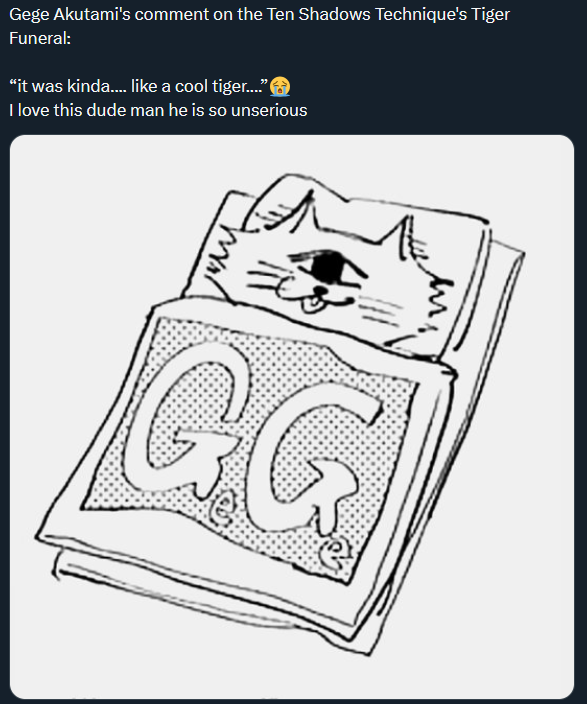This screenshot has width=587, height=704.
Task: Open the cat-in-bed drawing attached to the tweet
Action: [292, 417]
